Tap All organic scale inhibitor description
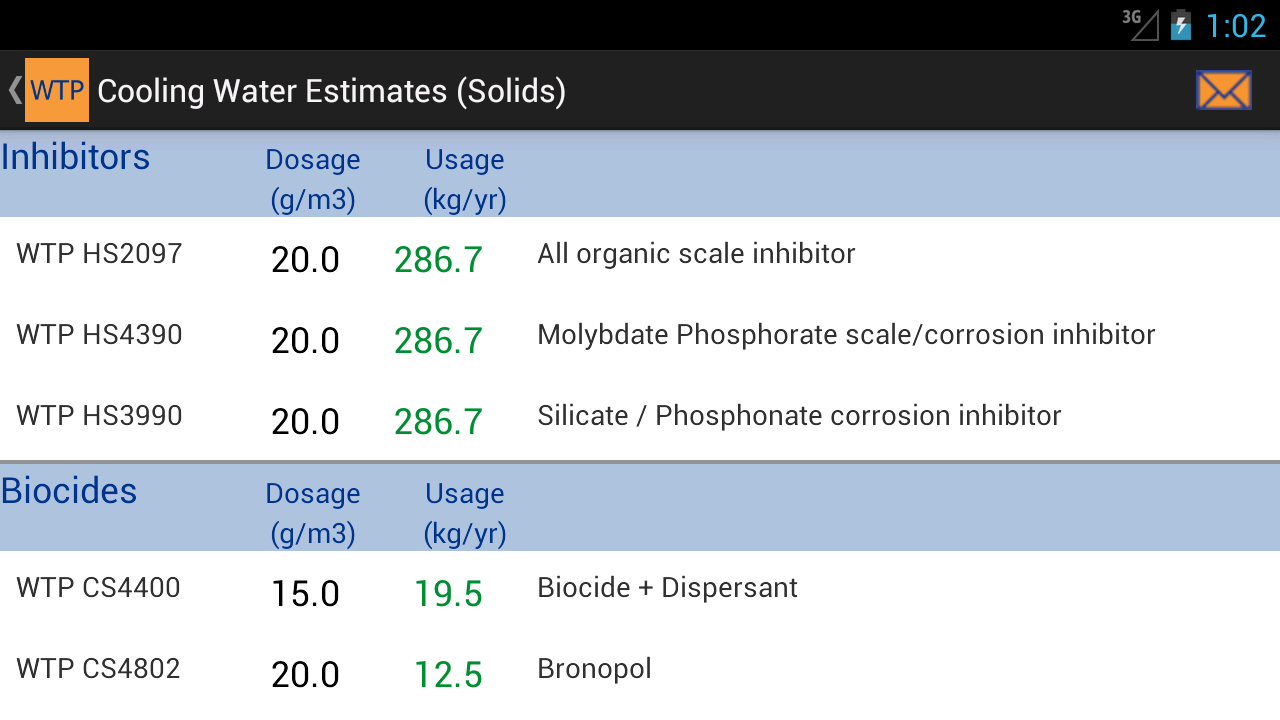1280x720 pixels. pos(696,254)
